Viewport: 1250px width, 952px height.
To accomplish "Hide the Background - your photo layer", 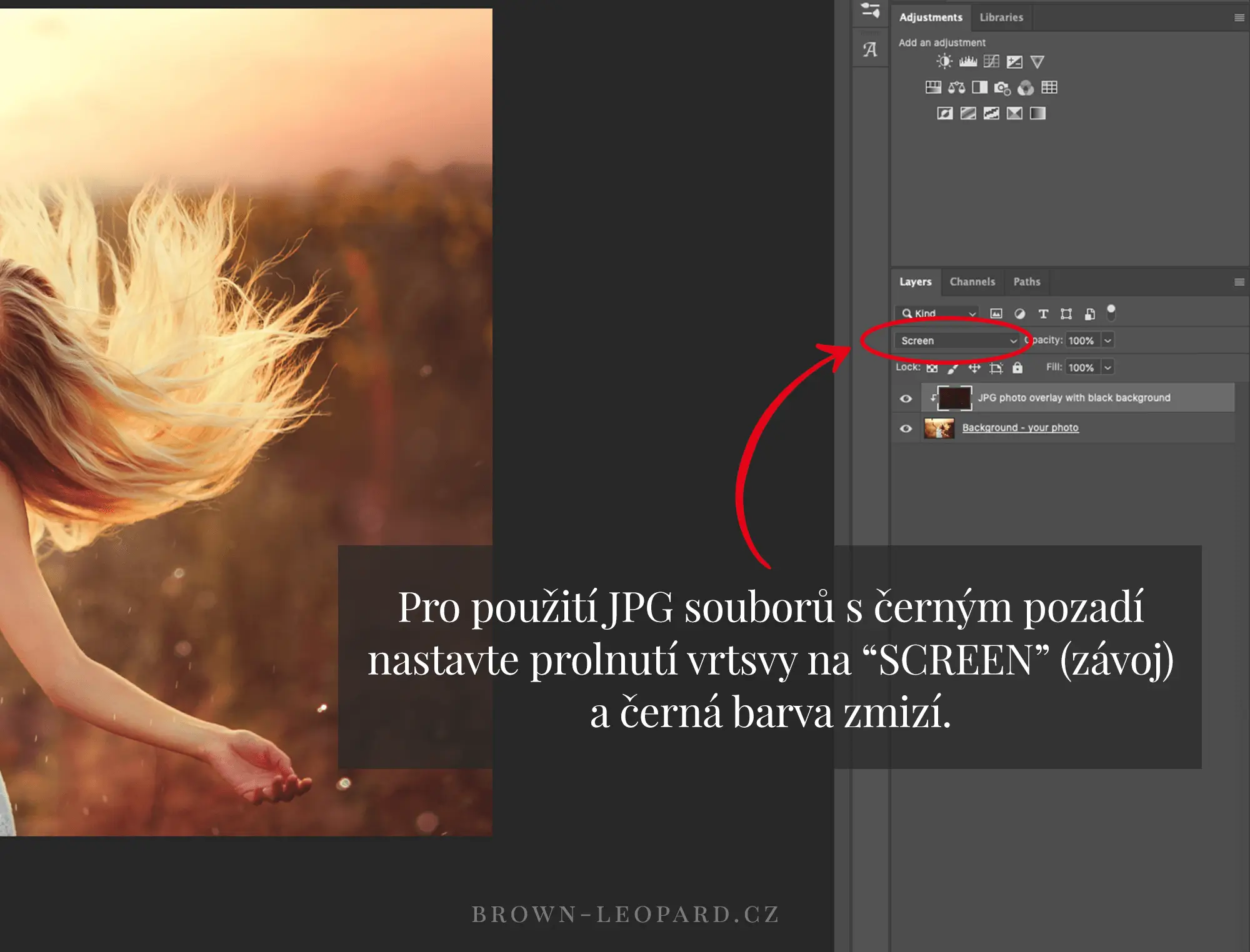I will (x=906, y=429).
